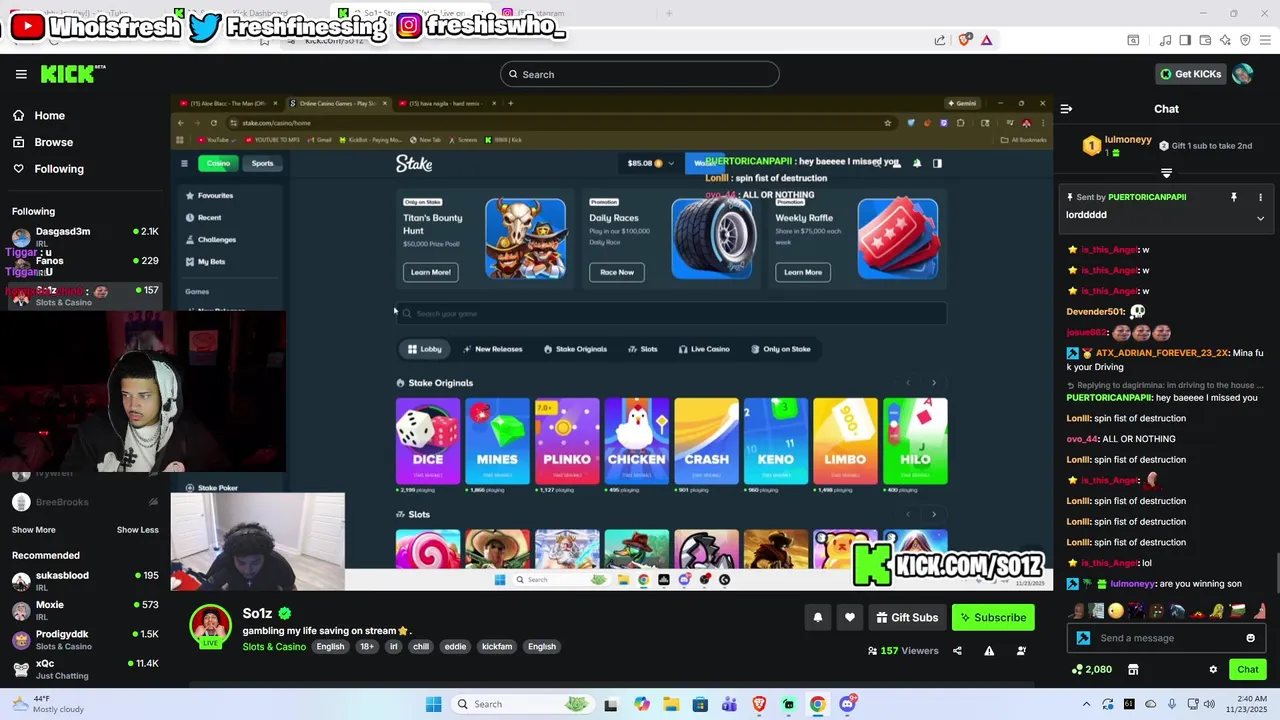Screen dimensions: 1280x720
Task: Open weather widget 44°F
Action: click(48, 704)
